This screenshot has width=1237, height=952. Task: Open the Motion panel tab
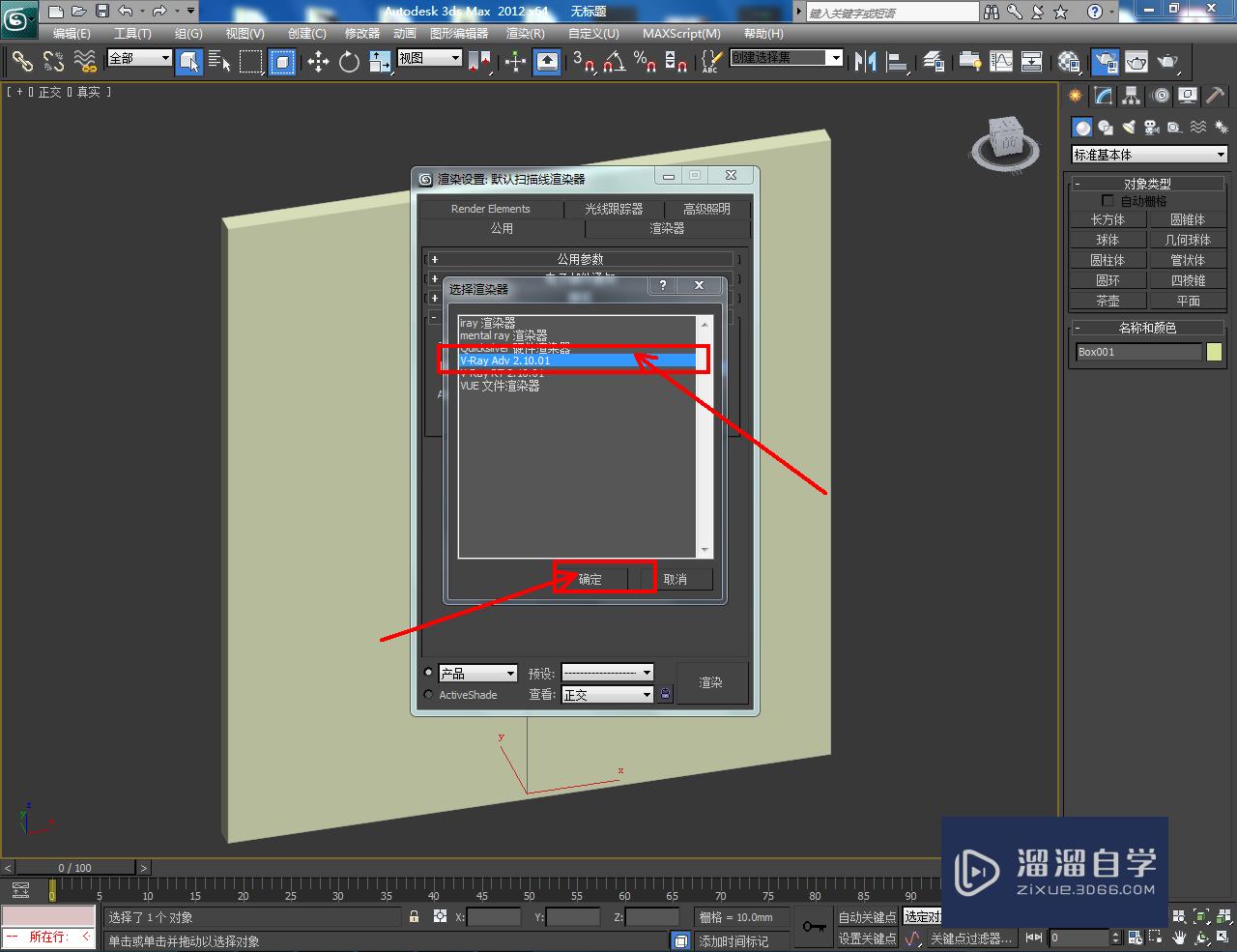(1160, 96)
